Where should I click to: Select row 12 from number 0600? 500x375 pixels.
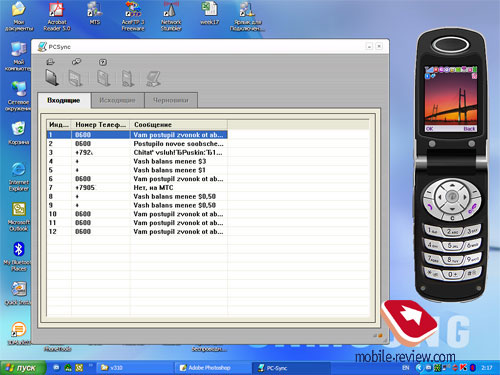point(137,231)
